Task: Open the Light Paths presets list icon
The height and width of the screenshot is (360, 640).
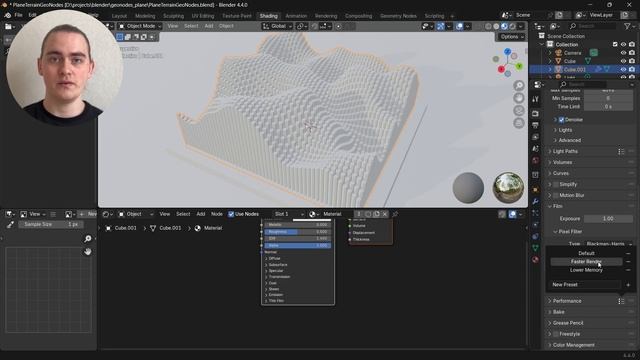Action: [621, 151]
